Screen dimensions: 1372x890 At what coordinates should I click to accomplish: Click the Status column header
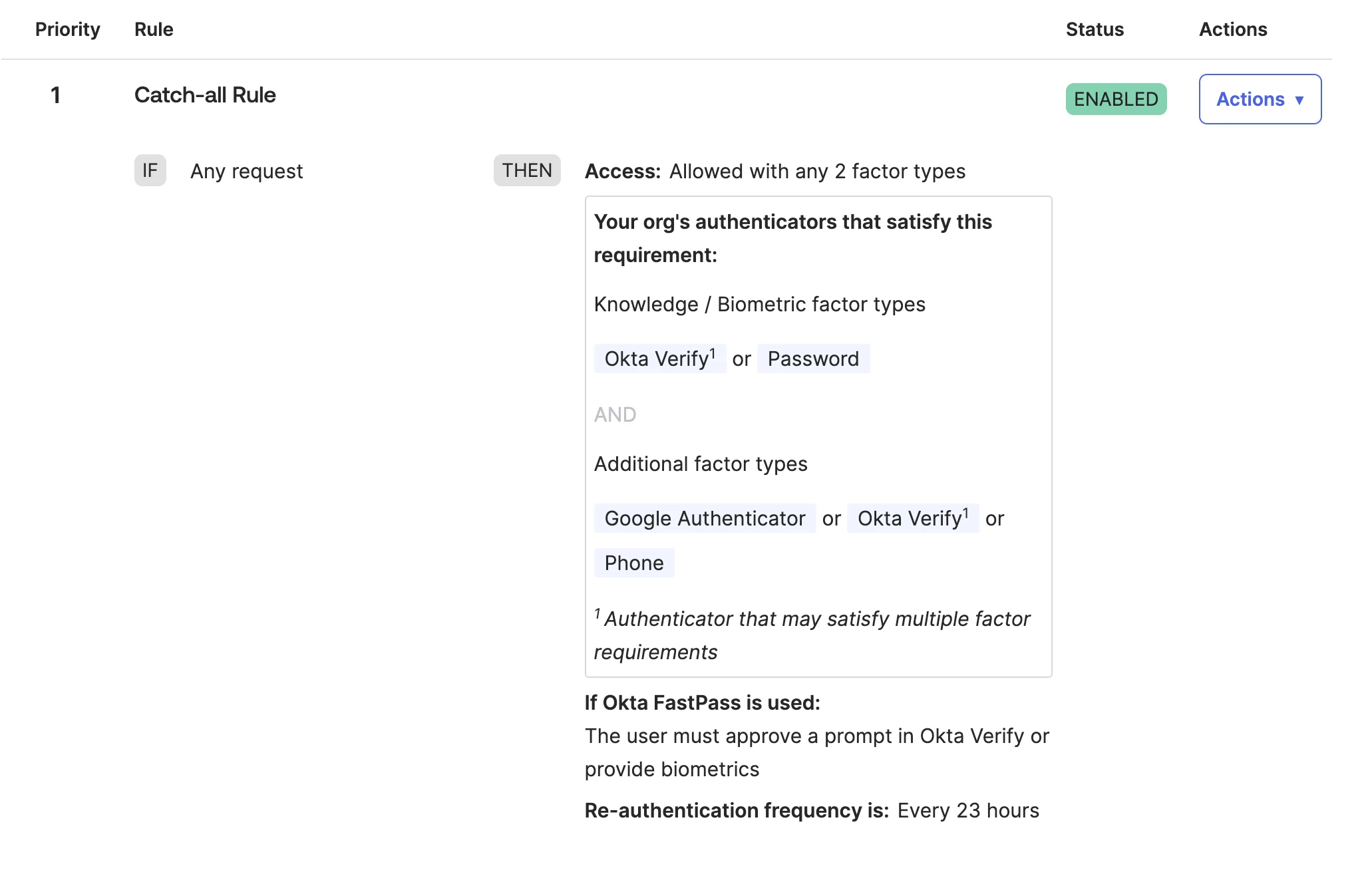point(1095,29)
